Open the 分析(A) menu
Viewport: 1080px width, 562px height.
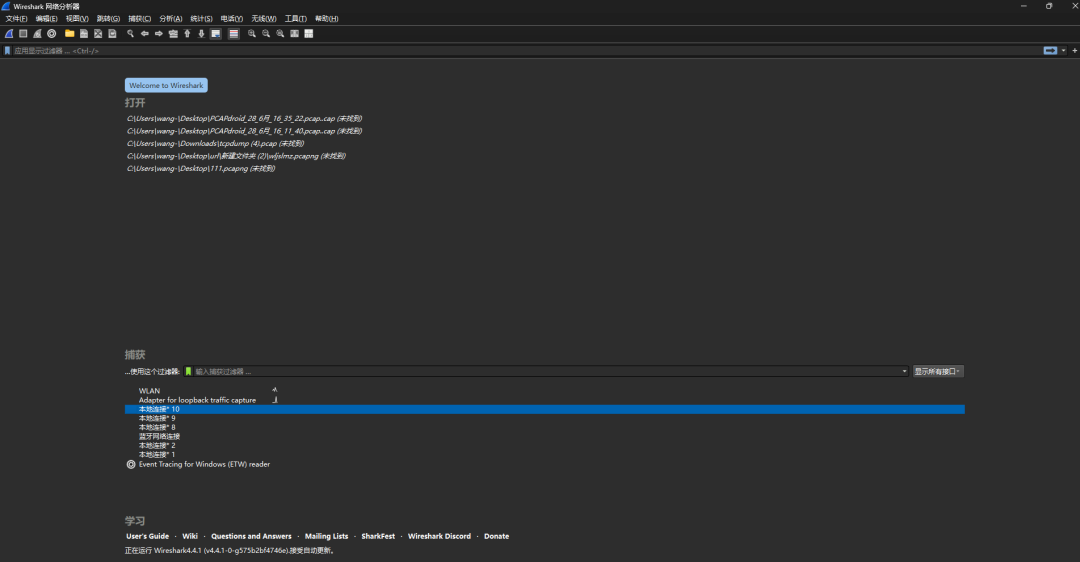click(171, 19)
